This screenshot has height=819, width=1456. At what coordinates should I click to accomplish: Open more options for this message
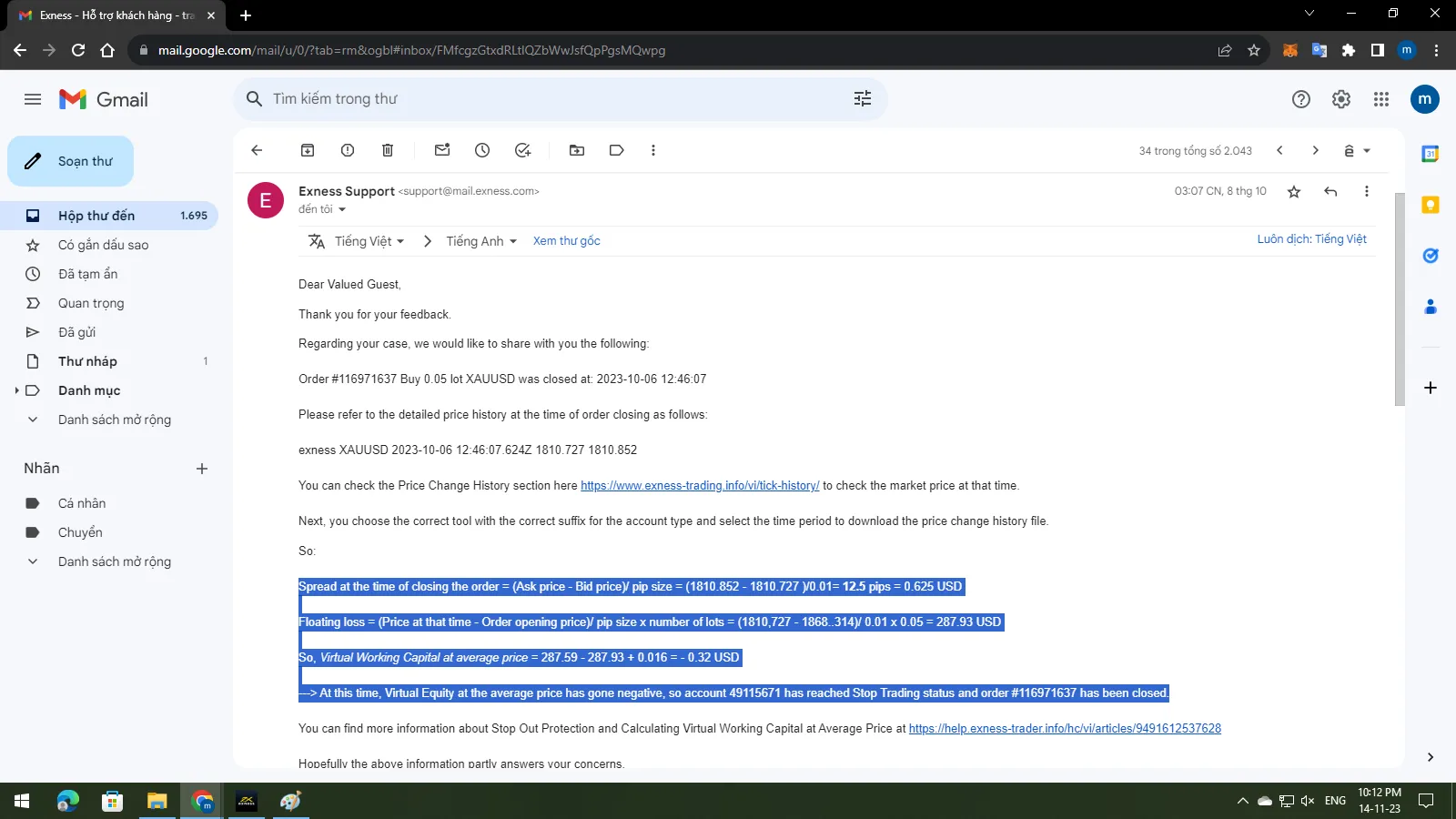[1366, 191]
